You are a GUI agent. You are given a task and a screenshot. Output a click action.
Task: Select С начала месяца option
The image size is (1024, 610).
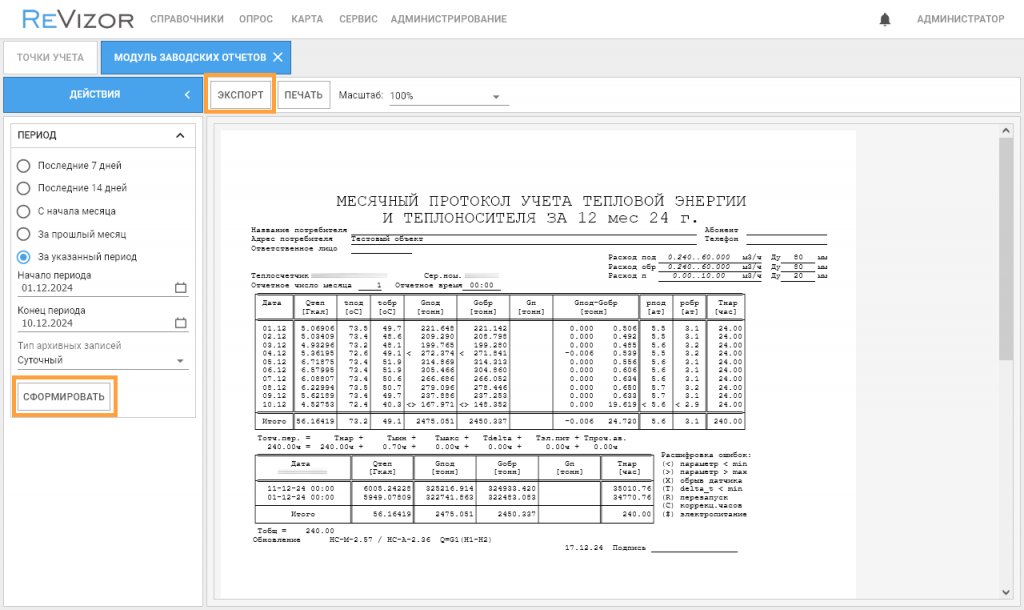pyautogui.click(x=24, y=212)
